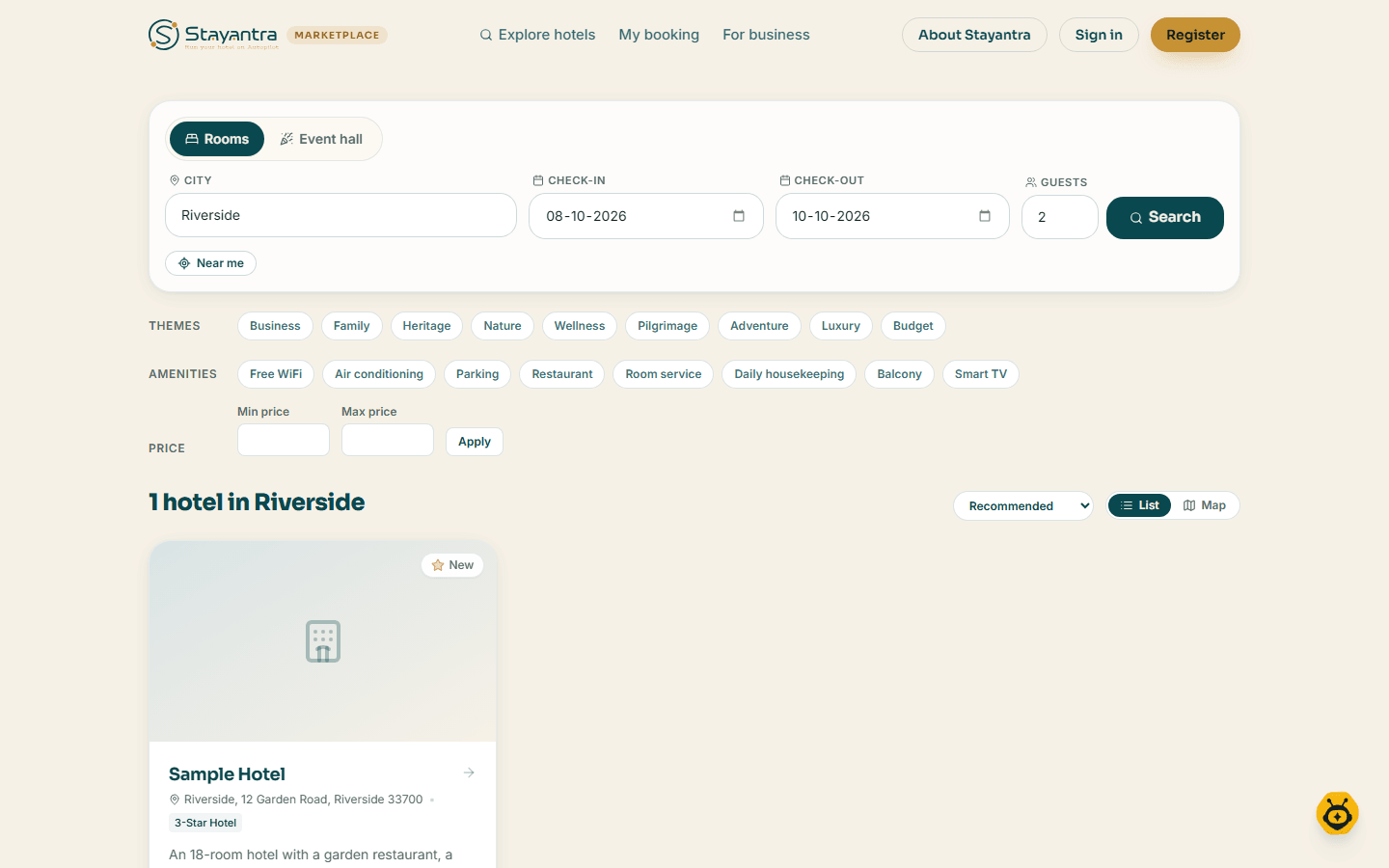Viewport: 1389px width, 868px height.
Task: Enable Smart TV amenity filter
Action: tap(981, 374)
